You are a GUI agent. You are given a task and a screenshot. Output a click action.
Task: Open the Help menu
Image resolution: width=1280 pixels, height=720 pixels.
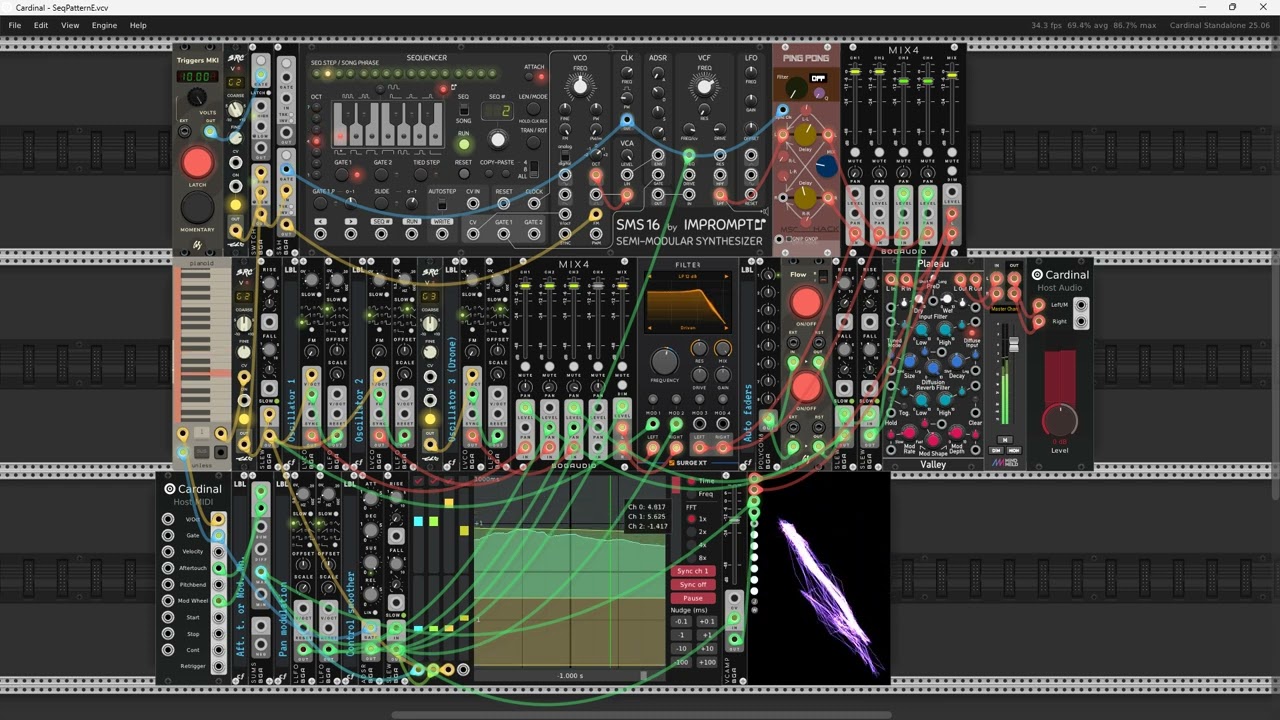click(138, 25)
